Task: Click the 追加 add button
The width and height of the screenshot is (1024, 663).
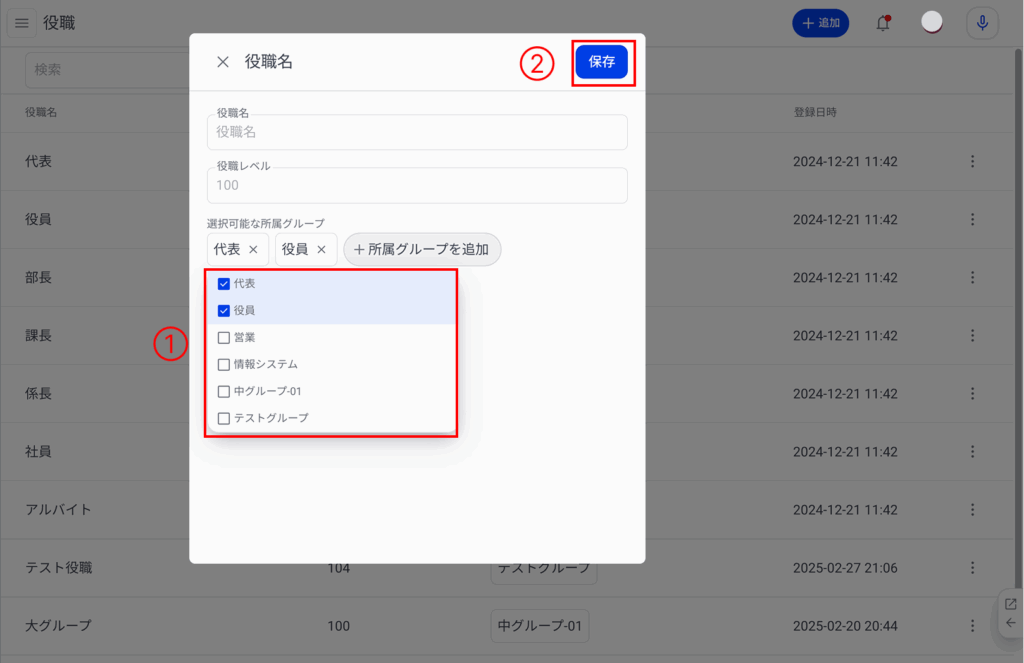Action: [820, 23]
